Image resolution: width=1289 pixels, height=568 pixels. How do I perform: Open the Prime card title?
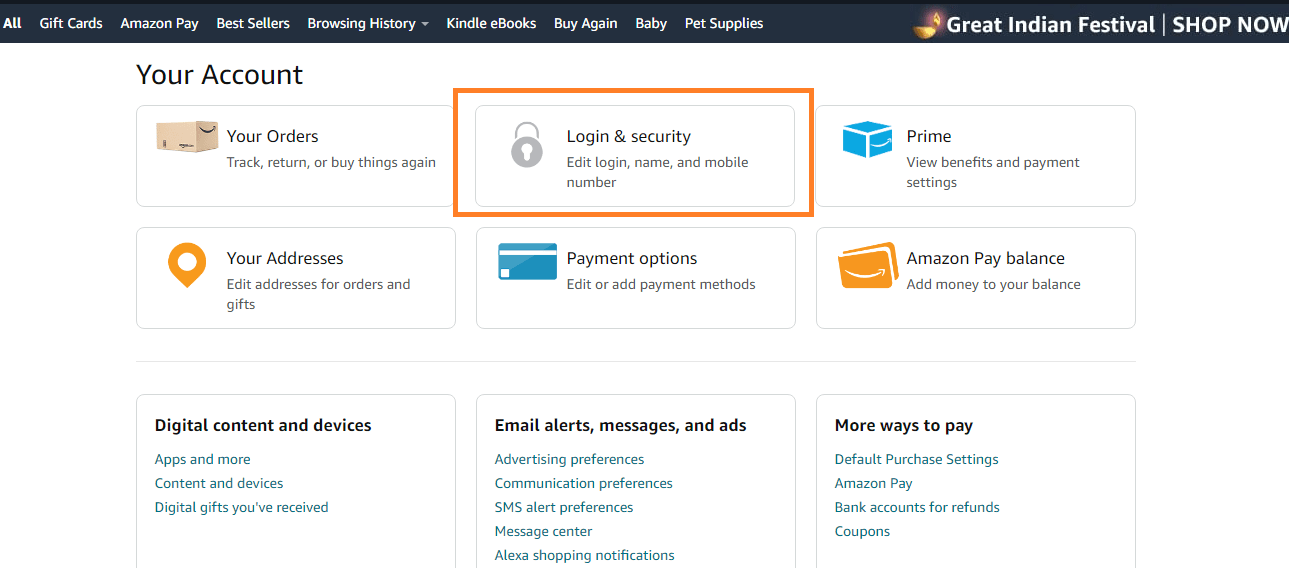(929, 136)
